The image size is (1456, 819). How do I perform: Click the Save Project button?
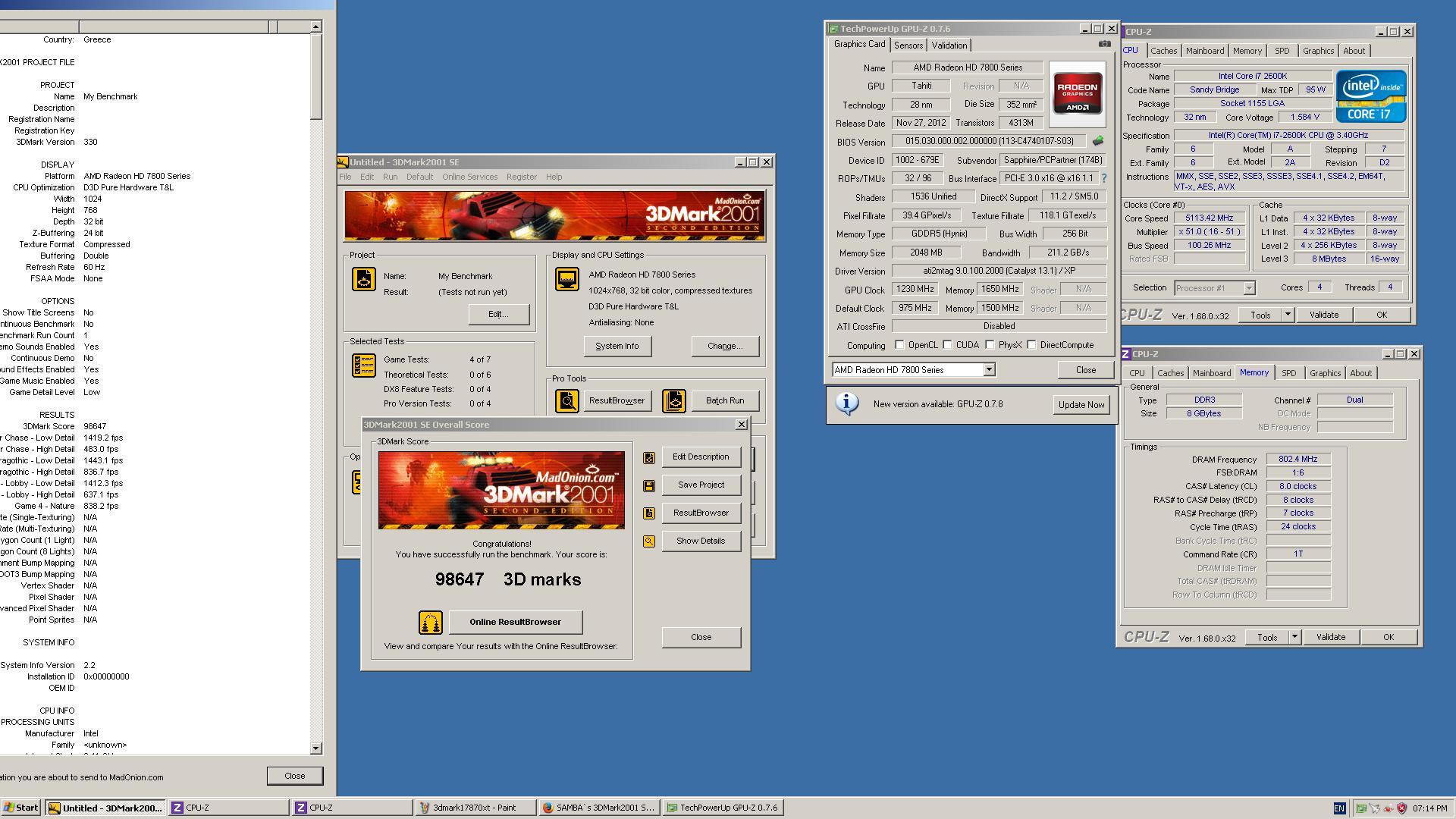click(x=701, y=485)
